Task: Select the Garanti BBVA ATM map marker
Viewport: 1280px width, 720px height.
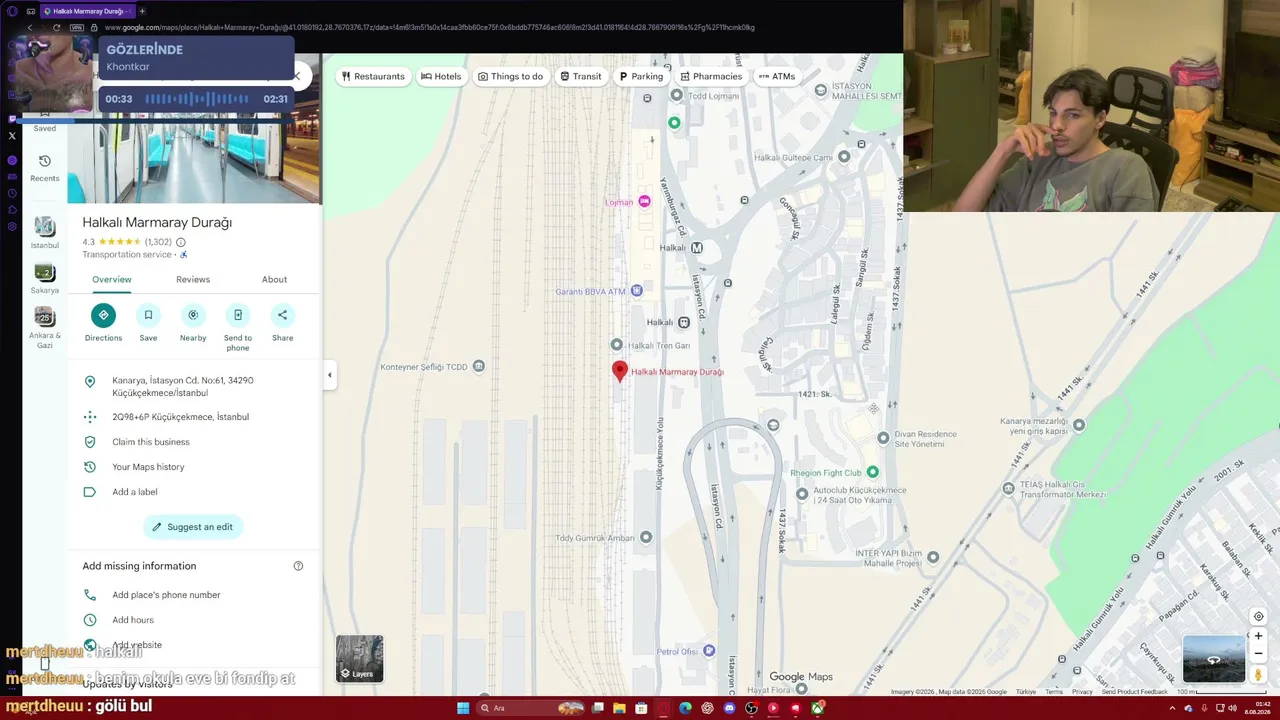Action: tap(637, 291)
